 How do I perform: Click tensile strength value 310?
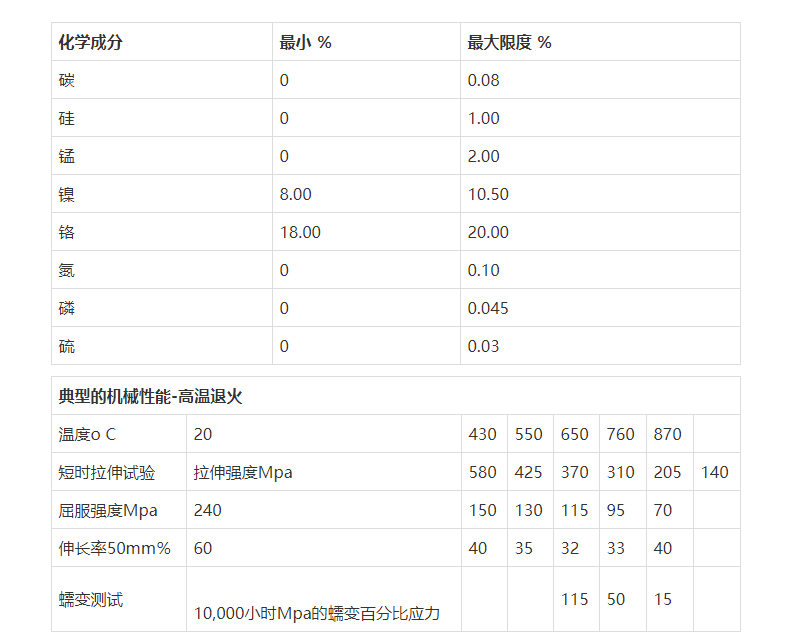621,473
